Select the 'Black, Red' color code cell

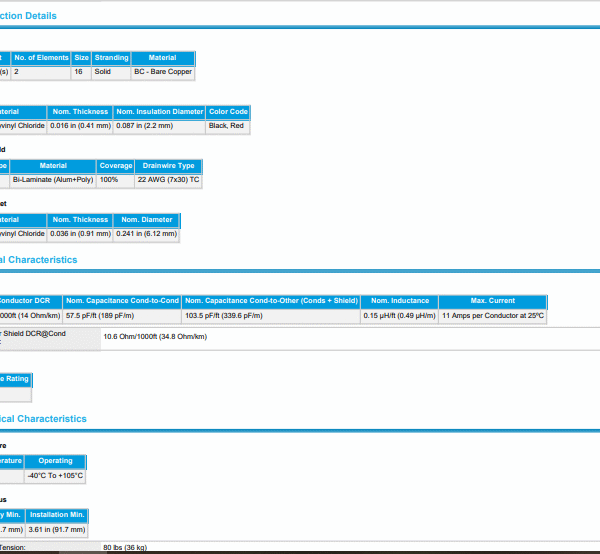(226, 126)
